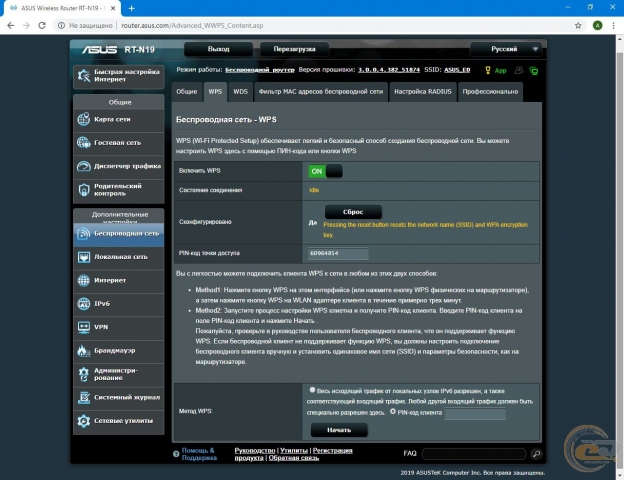Click the VPN monitor icon
Viewport: 624px width, 480px height.
click(x=84, y=327)
